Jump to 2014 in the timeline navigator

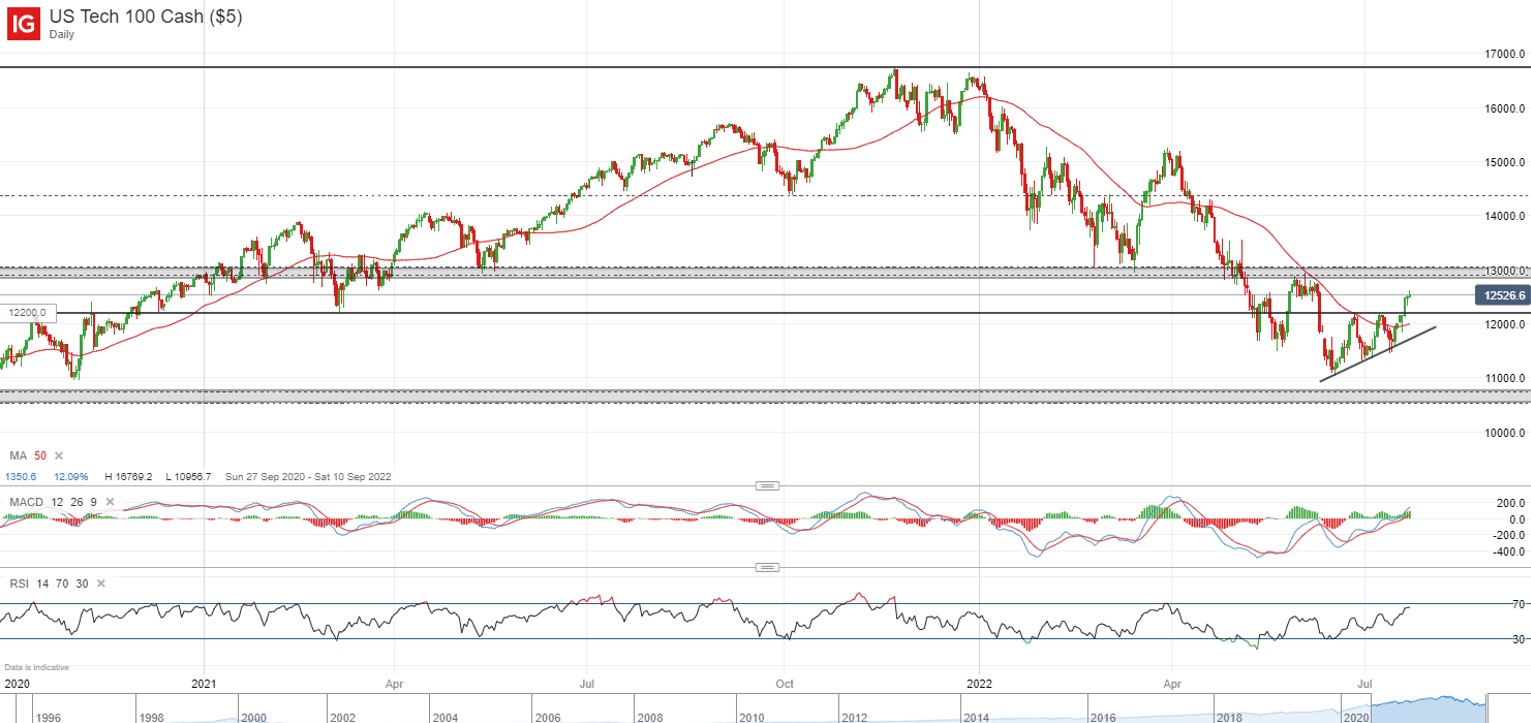pyautogui.click(x=976, y=717)
